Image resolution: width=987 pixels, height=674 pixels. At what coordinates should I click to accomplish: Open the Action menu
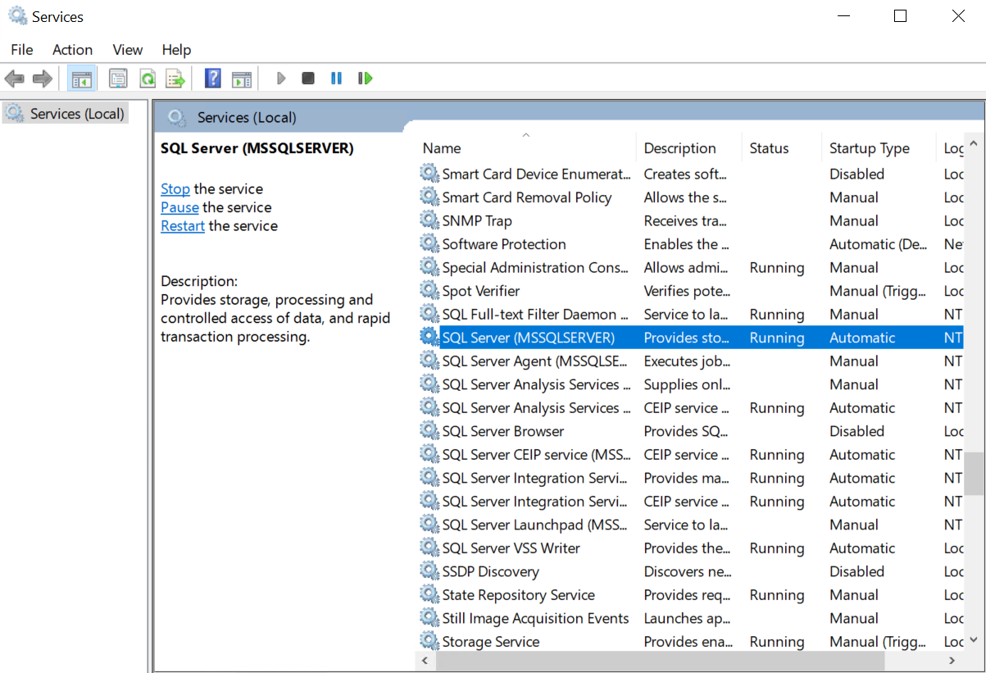(x=72, y=50)
